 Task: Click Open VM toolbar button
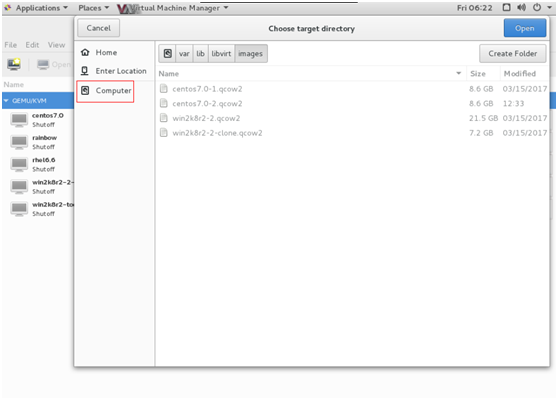[x=54, y=64]
